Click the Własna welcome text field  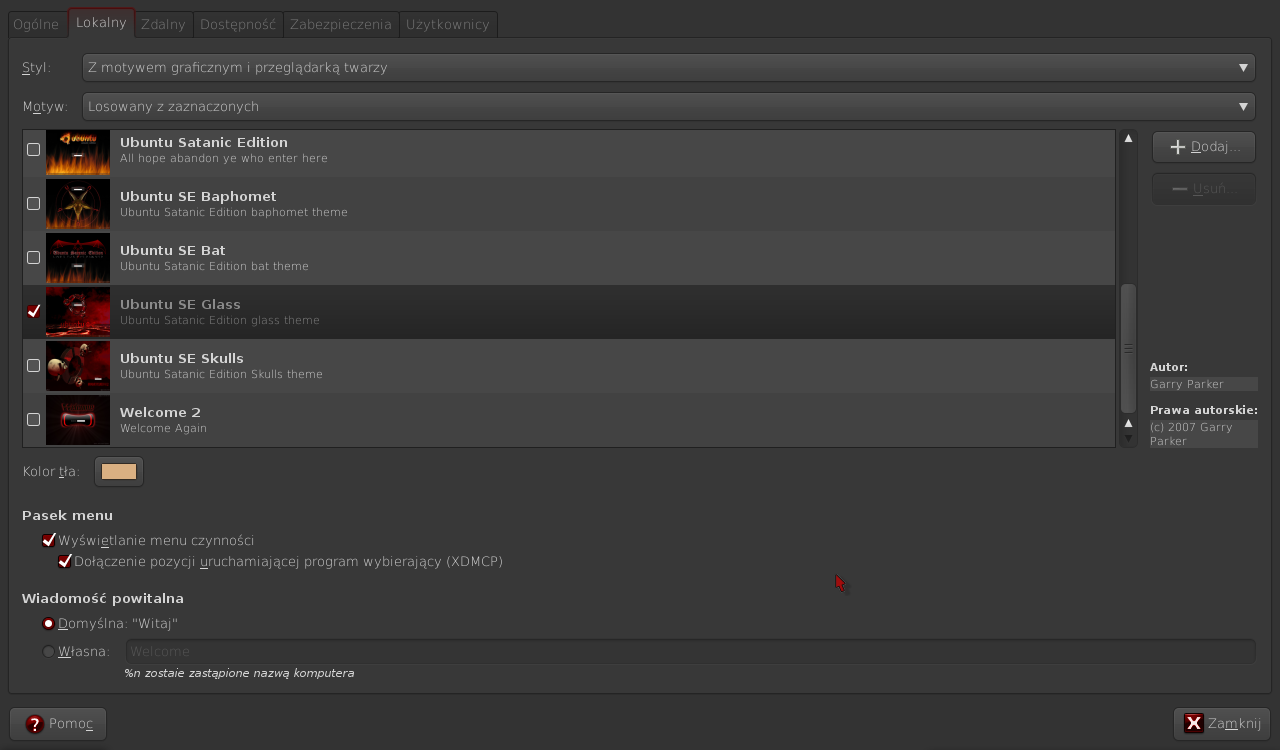pos(690,651)
